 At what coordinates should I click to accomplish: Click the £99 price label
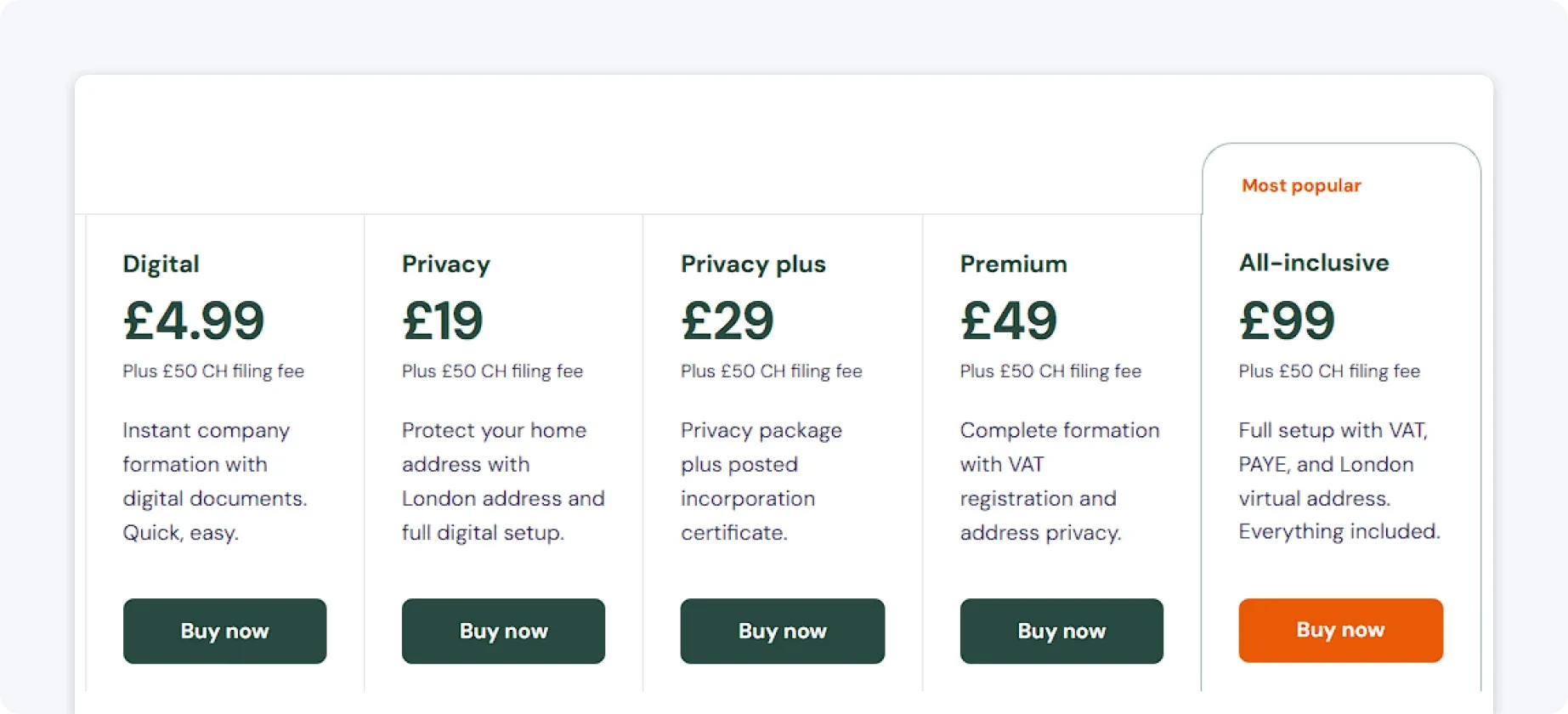[x=1286, y=320]
